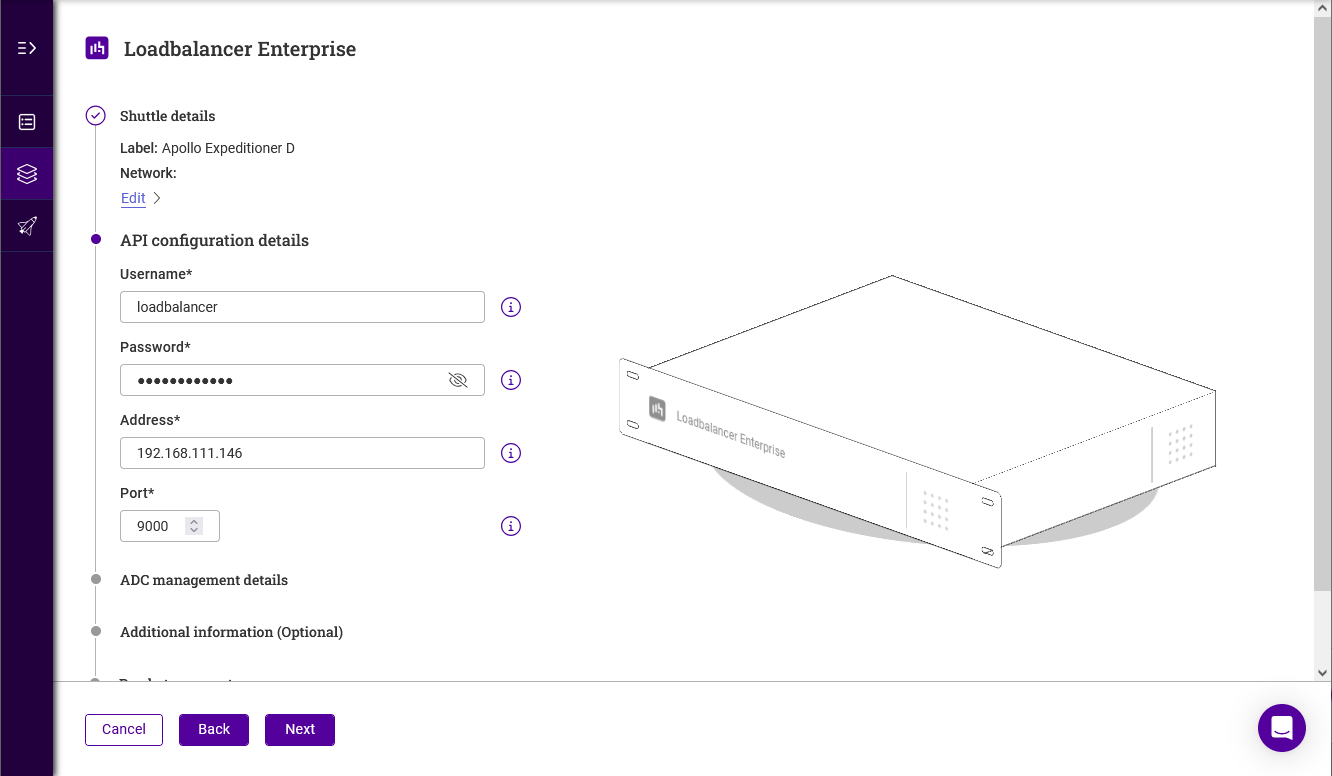Screen dimensions: 1332x776
Task: Click the 'Apollo Expeditioner D' label text
Action: pos(228,148)
